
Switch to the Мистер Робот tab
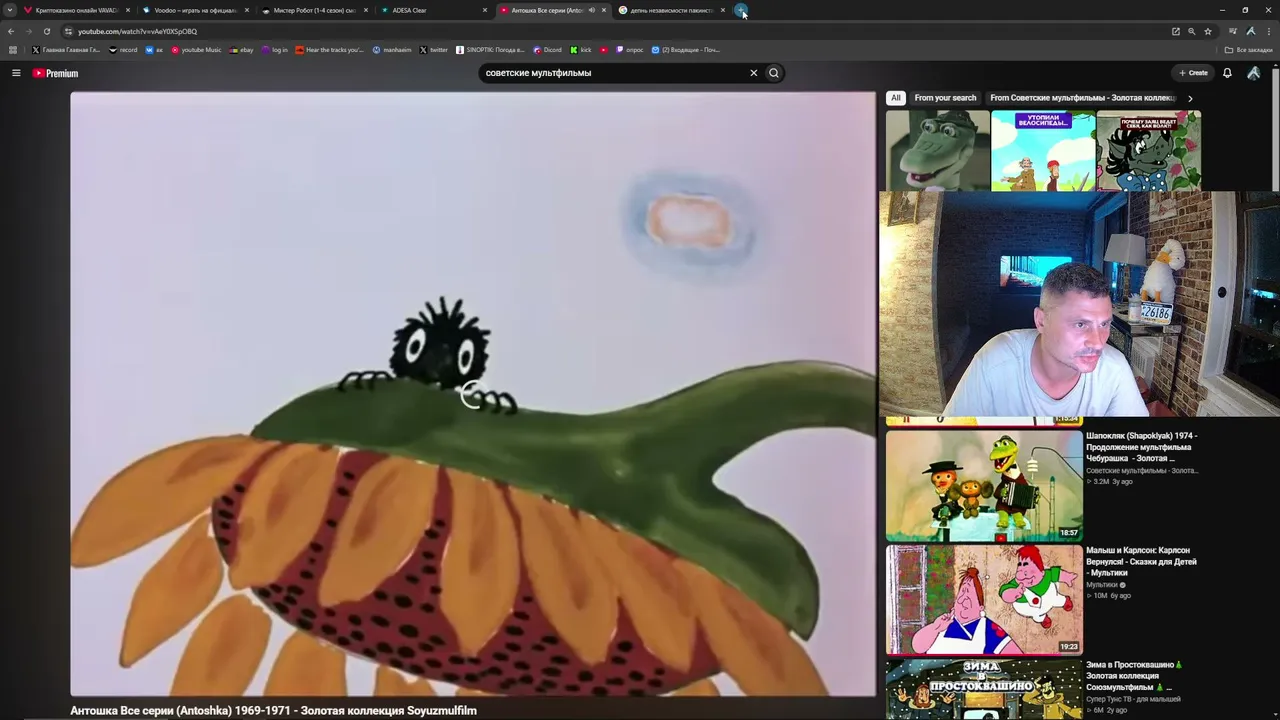click(315, 10)
